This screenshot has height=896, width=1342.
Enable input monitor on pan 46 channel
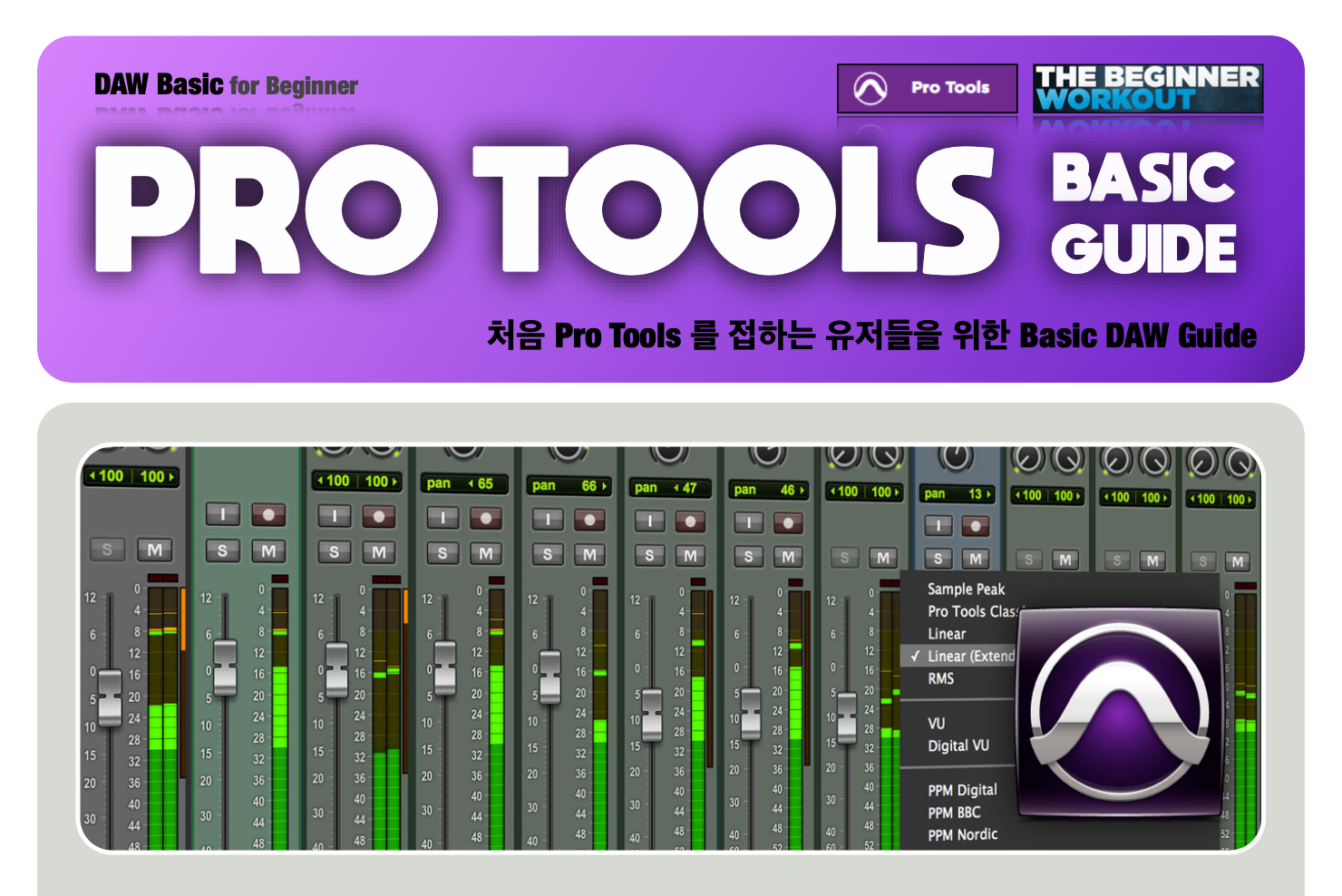coord(748,523)
